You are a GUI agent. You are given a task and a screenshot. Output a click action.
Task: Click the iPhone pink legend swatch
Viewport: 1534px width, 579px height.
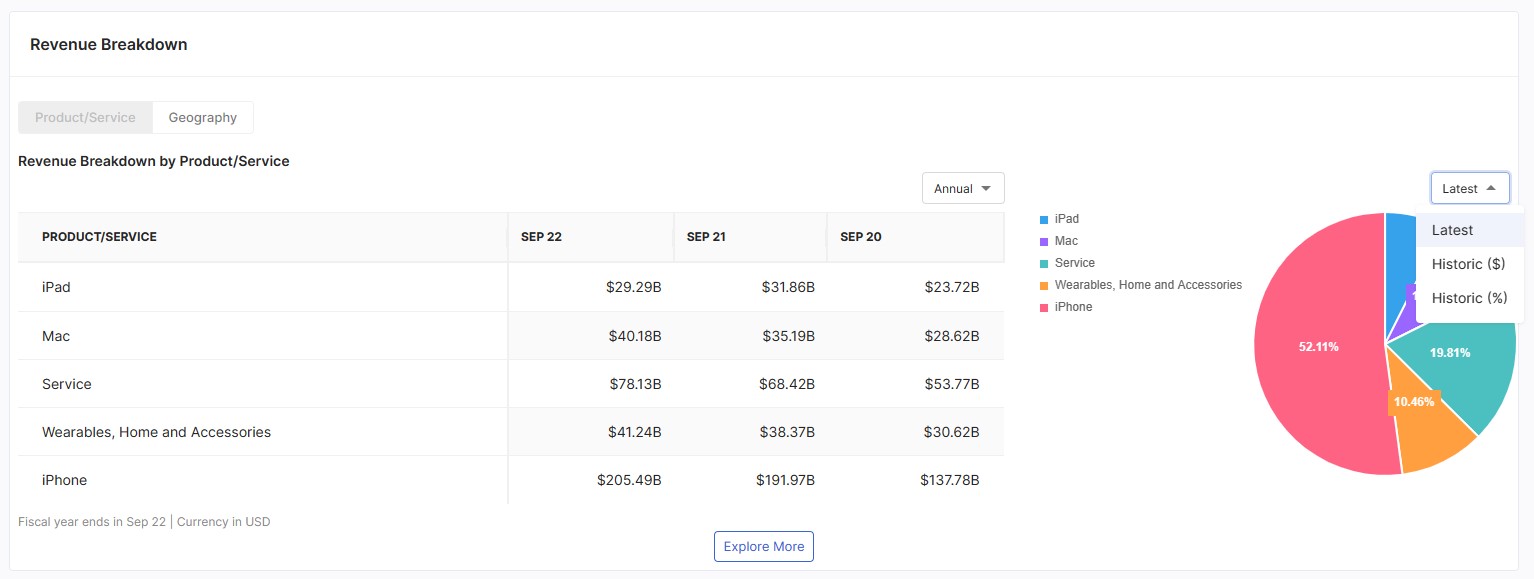tap(1044, 307)
